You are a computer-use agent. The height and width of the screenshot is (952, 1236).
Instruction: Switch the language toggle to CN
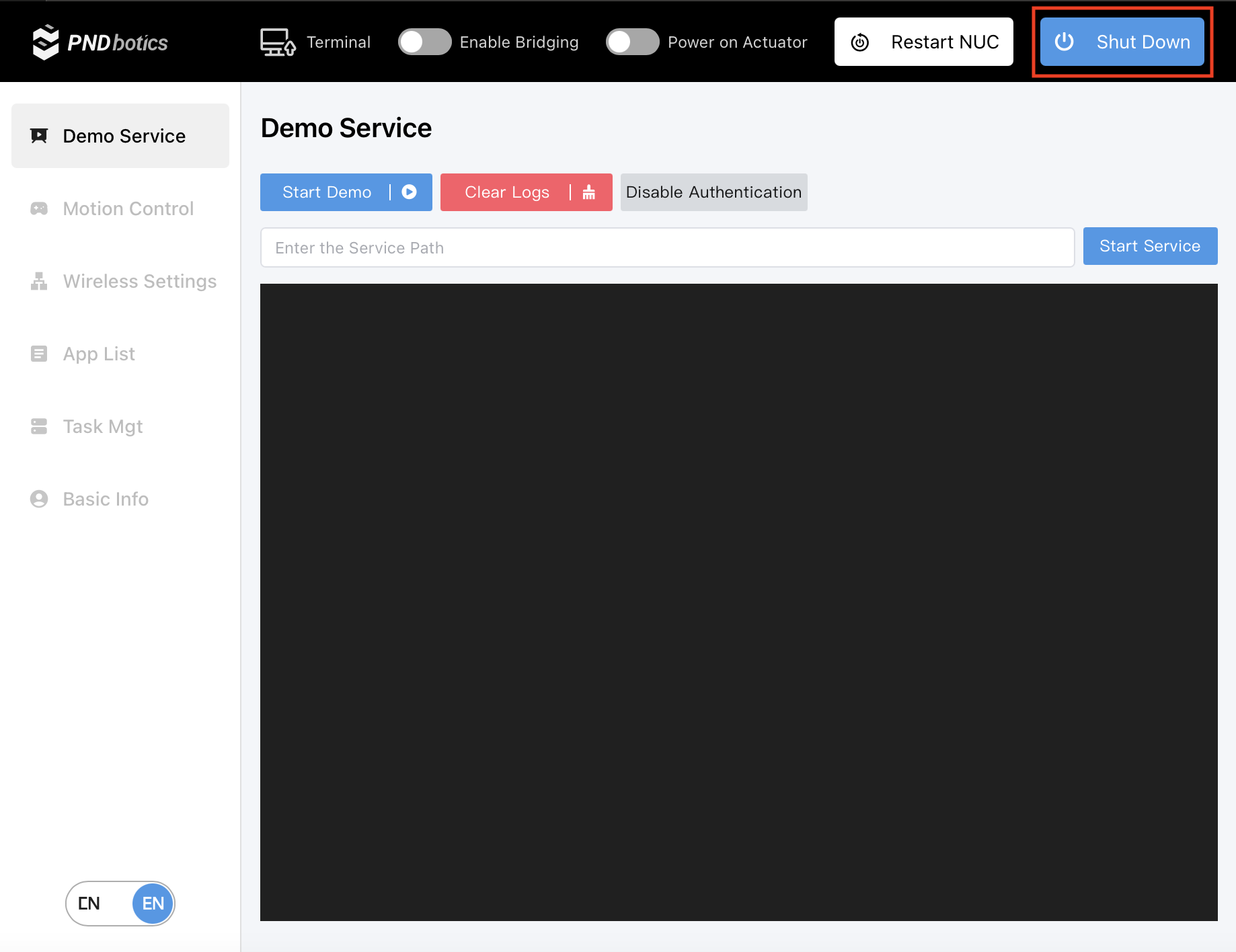pyautogui.click(x=89, y=904)
